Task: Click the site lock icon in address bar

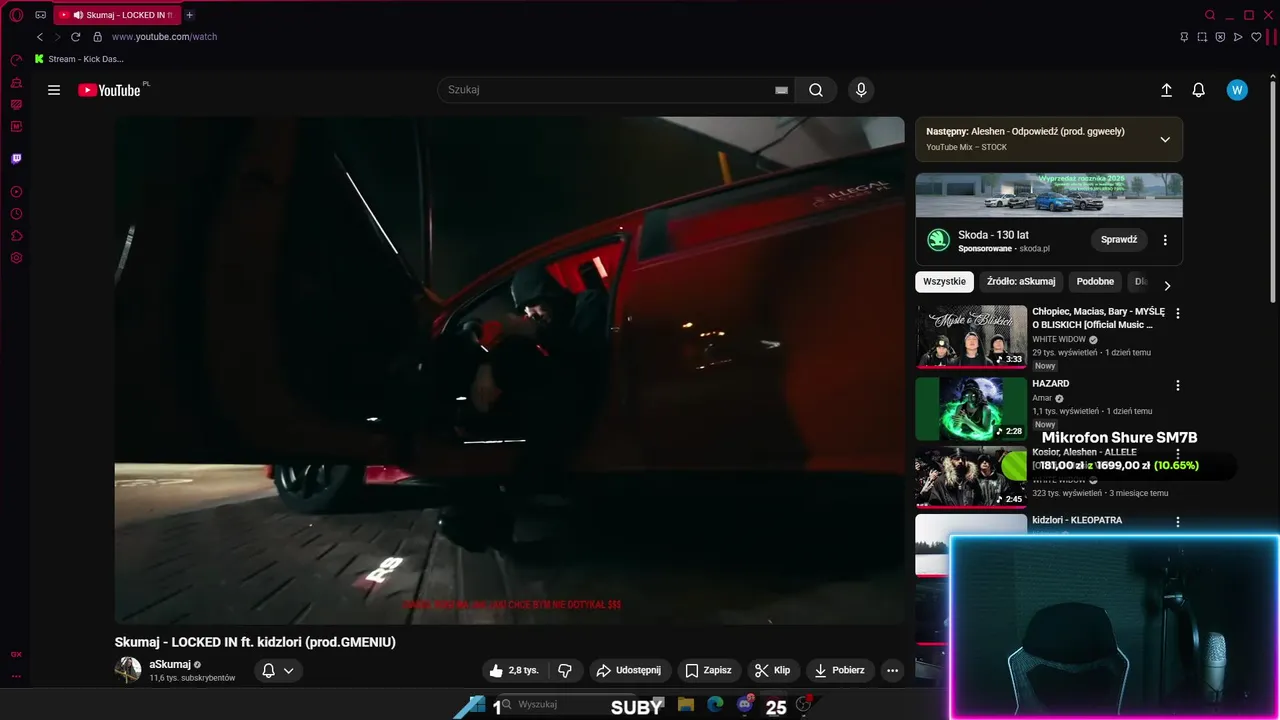Action: click(97, 37)
